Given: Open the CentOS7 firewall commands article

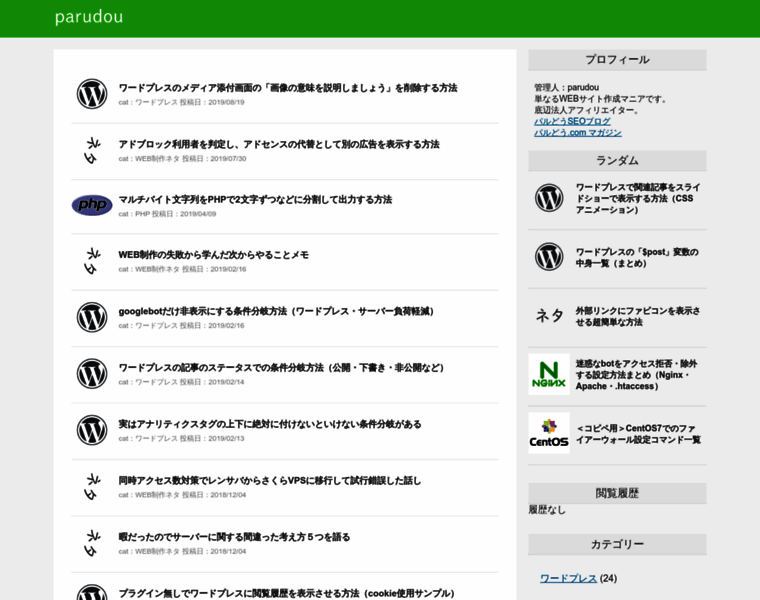Looking at the screenshot, I should click(637, 433).
